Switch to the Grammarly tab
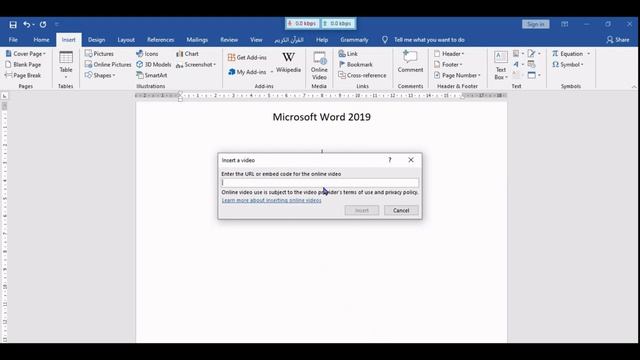 coord(354,40)
